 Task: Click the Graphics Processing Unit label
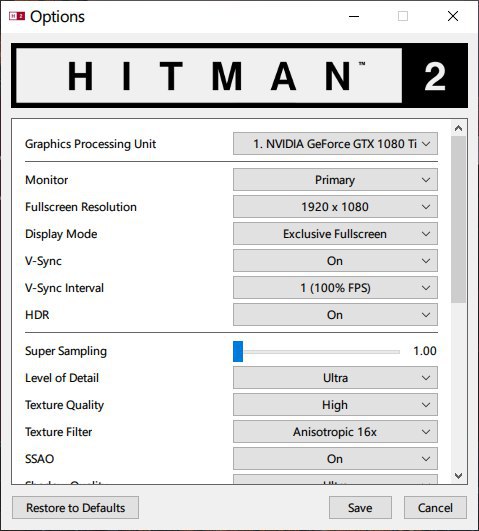[90, 144]
